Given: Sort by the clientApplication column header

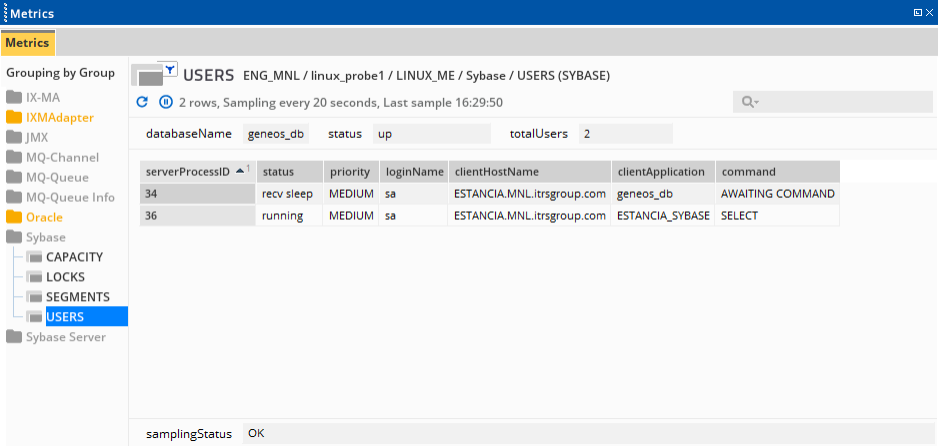Looking at the screenshot, I should click(663, 172).
